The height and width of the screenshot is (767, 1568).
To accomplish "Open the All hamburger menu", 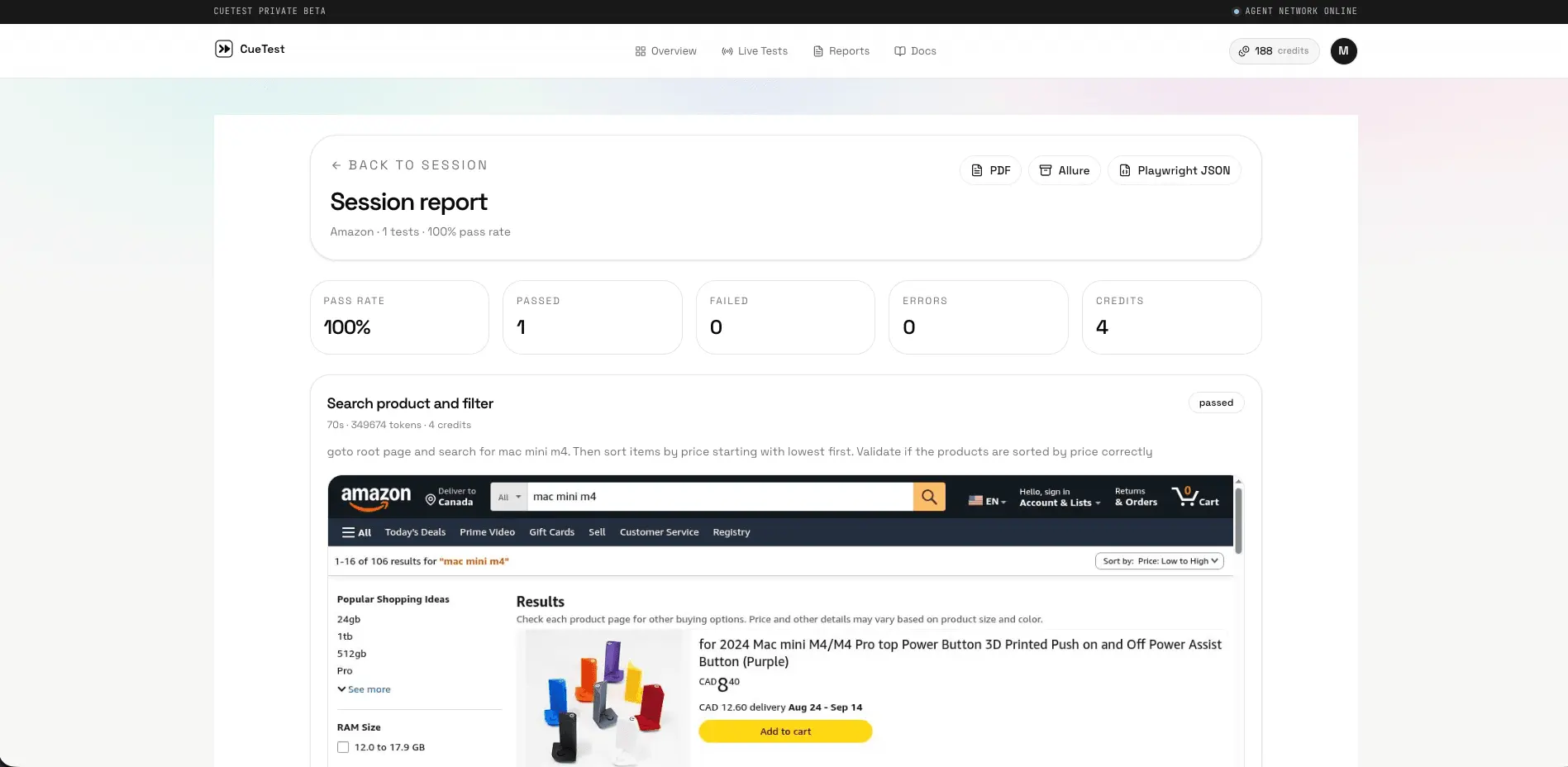I will click(356, 532).
